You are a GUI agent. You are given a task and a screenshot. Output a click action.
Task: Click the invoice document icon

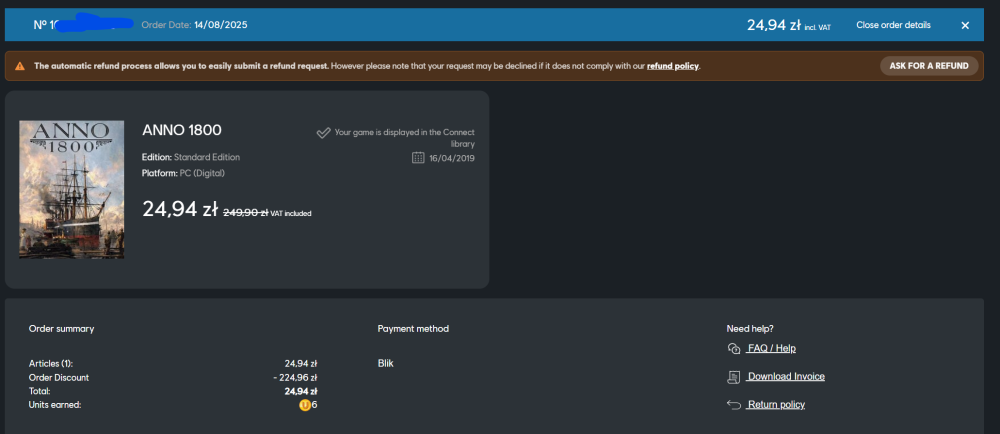click(x=733, y=377)
